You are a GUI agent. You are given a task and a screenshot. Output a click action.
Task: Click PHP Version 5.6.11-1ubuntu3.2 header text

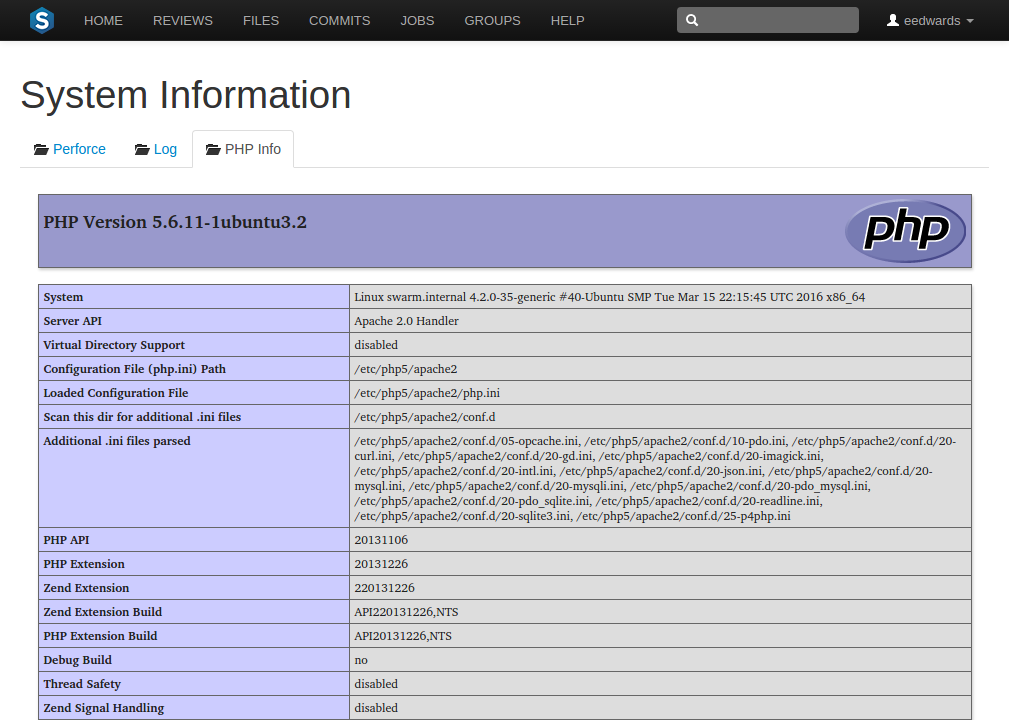[175, 222]
